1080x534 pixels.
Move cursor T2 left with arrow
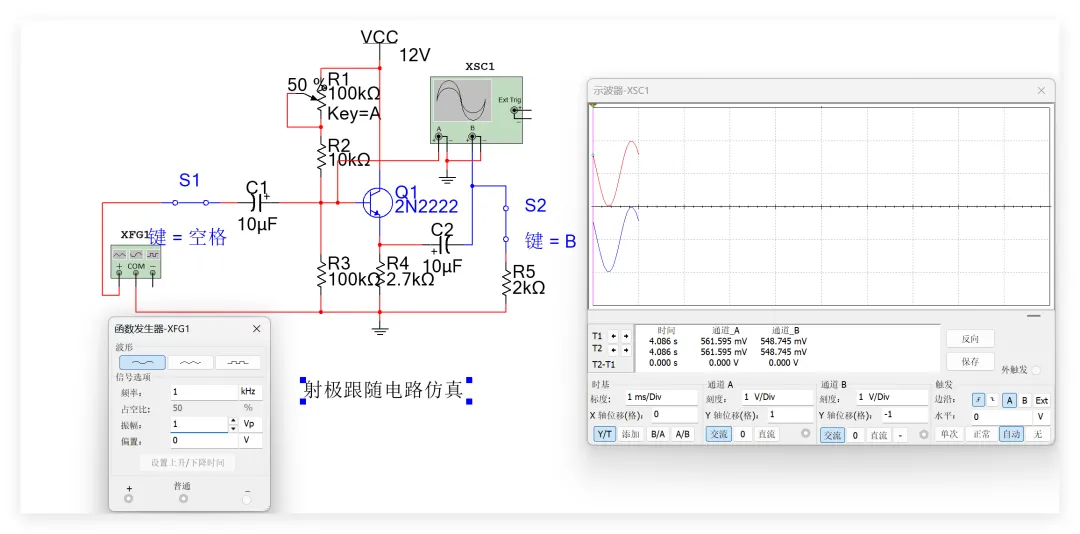click(x=613, y=349)
